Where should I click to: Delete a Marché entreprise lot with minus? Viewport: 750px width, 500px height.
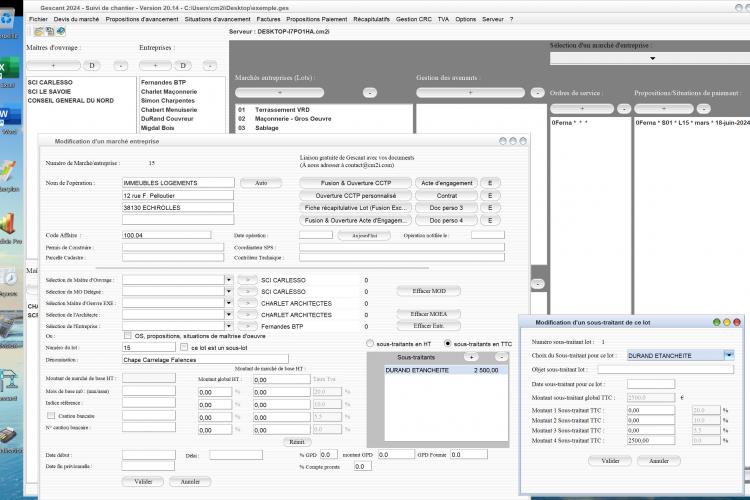370,92
